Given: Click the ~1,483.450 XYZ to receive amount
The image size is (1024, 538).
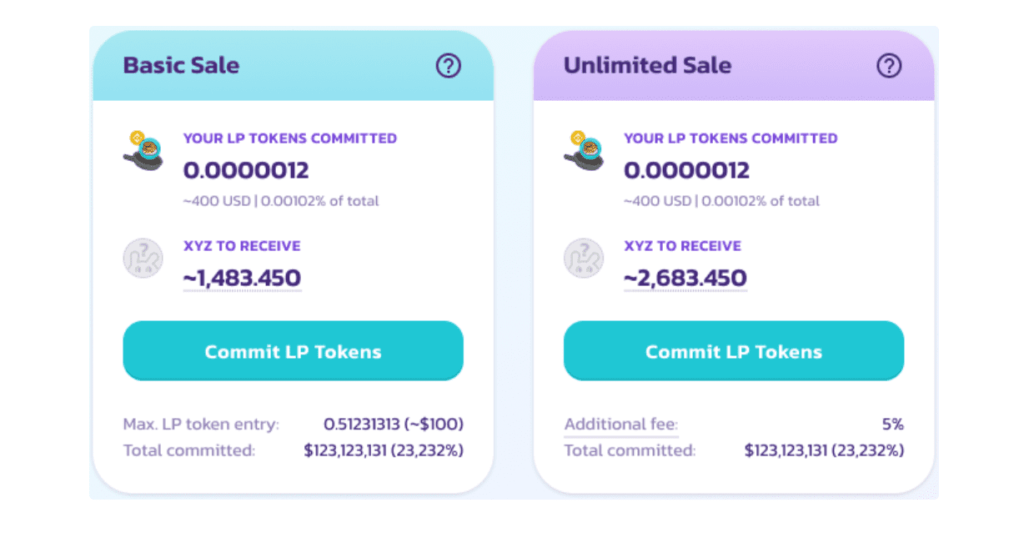Looking at the screenshot, I should (x=242, y=278).
